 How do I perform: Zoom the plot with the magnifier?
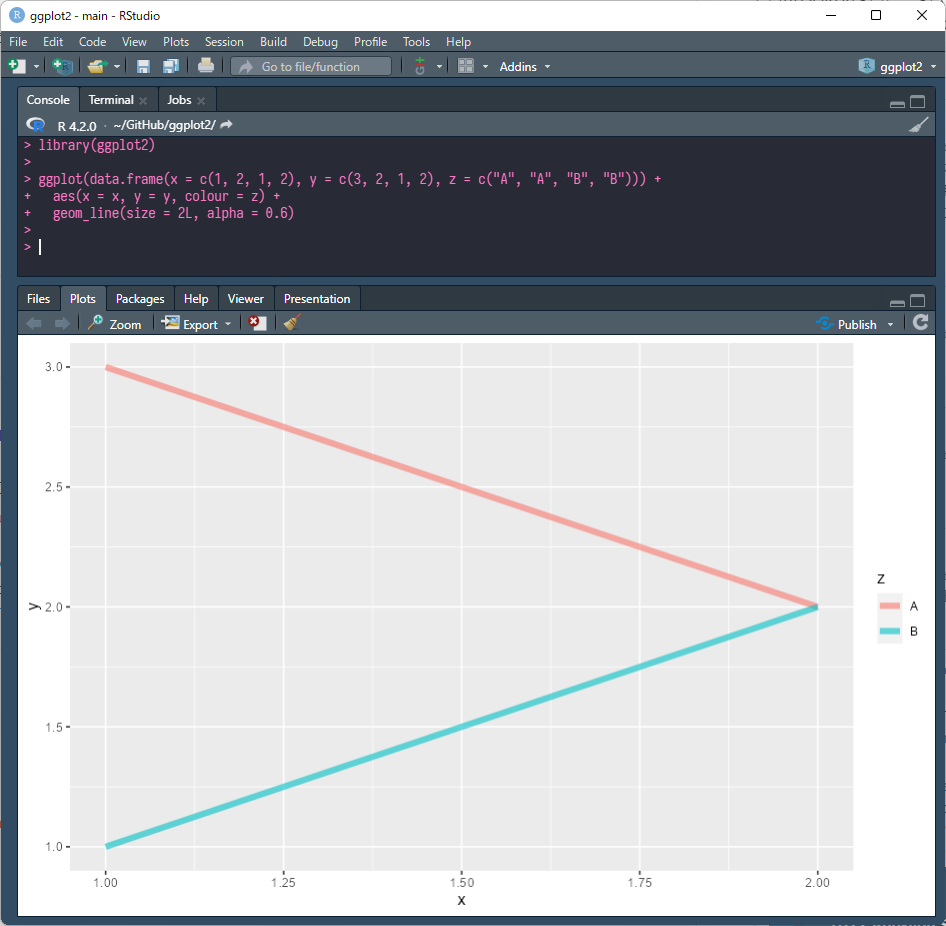[x=114, y=323]
